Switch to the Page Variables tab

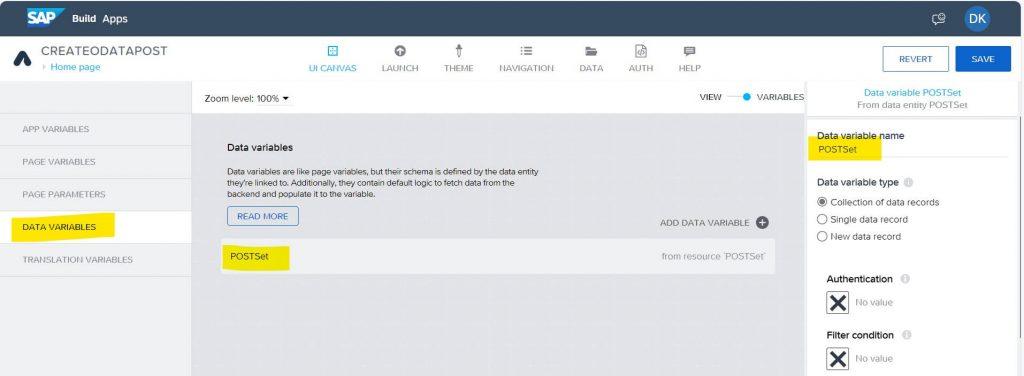(x=95, y=162)
